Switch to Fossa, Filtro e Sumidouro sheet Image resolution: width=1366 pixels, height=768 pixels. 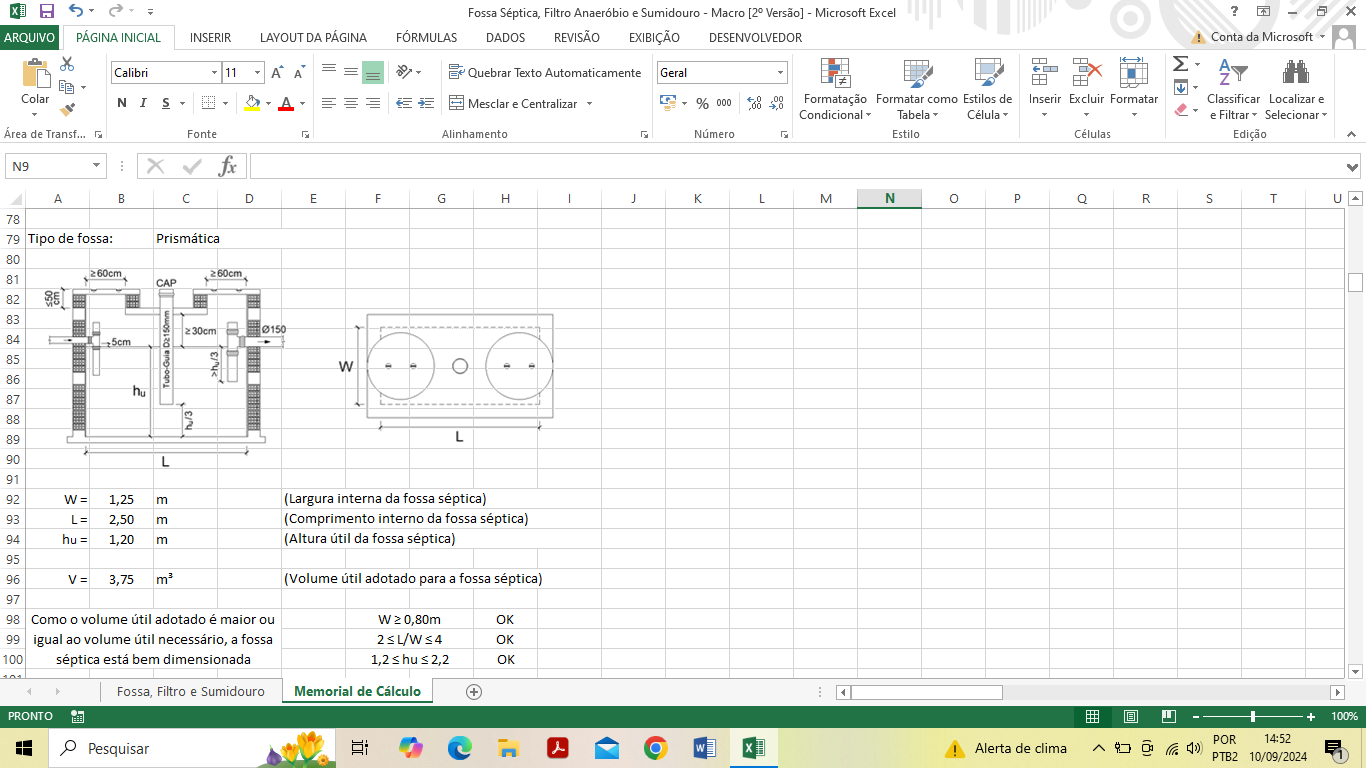[x=190, y=692]
